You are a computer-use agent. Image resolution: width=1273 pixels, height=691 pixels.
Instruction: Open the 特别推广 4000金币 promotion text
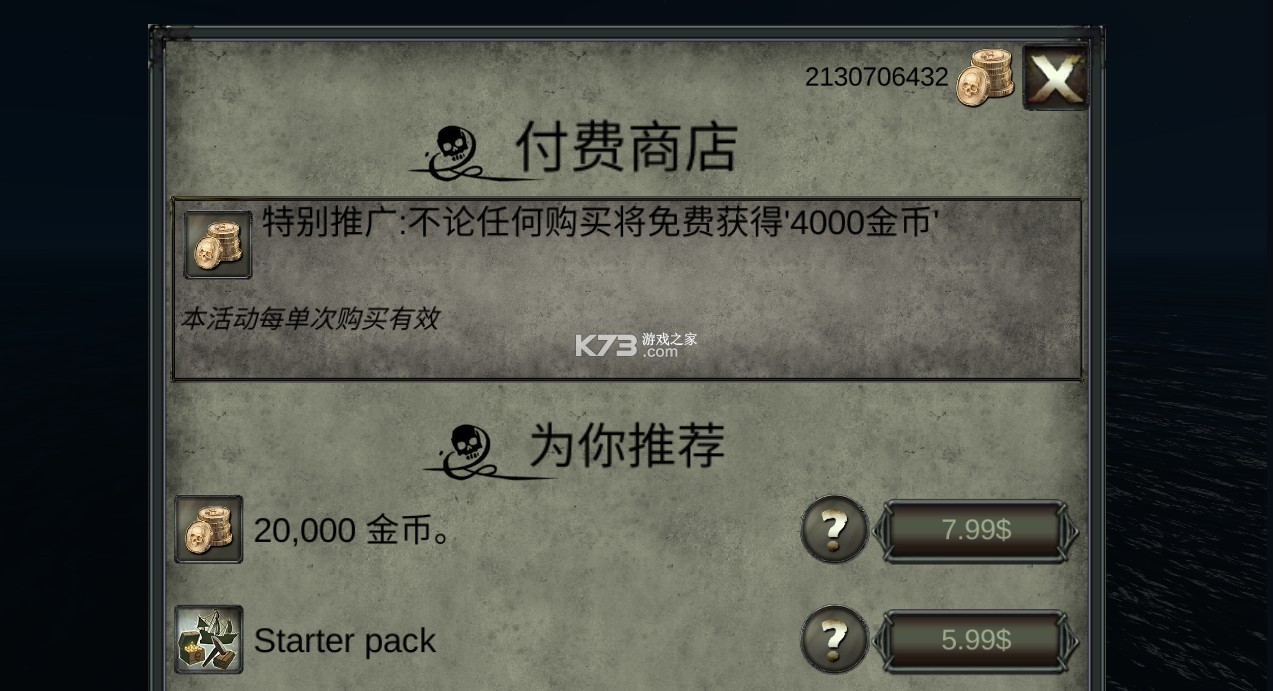pyautogui.click(x=600, y=222)
